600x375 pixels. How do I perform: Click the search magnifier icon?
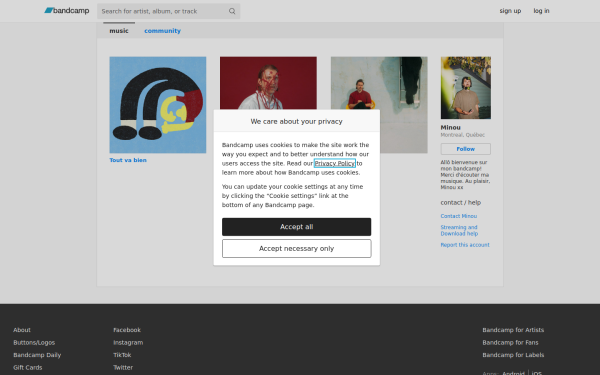232,11
